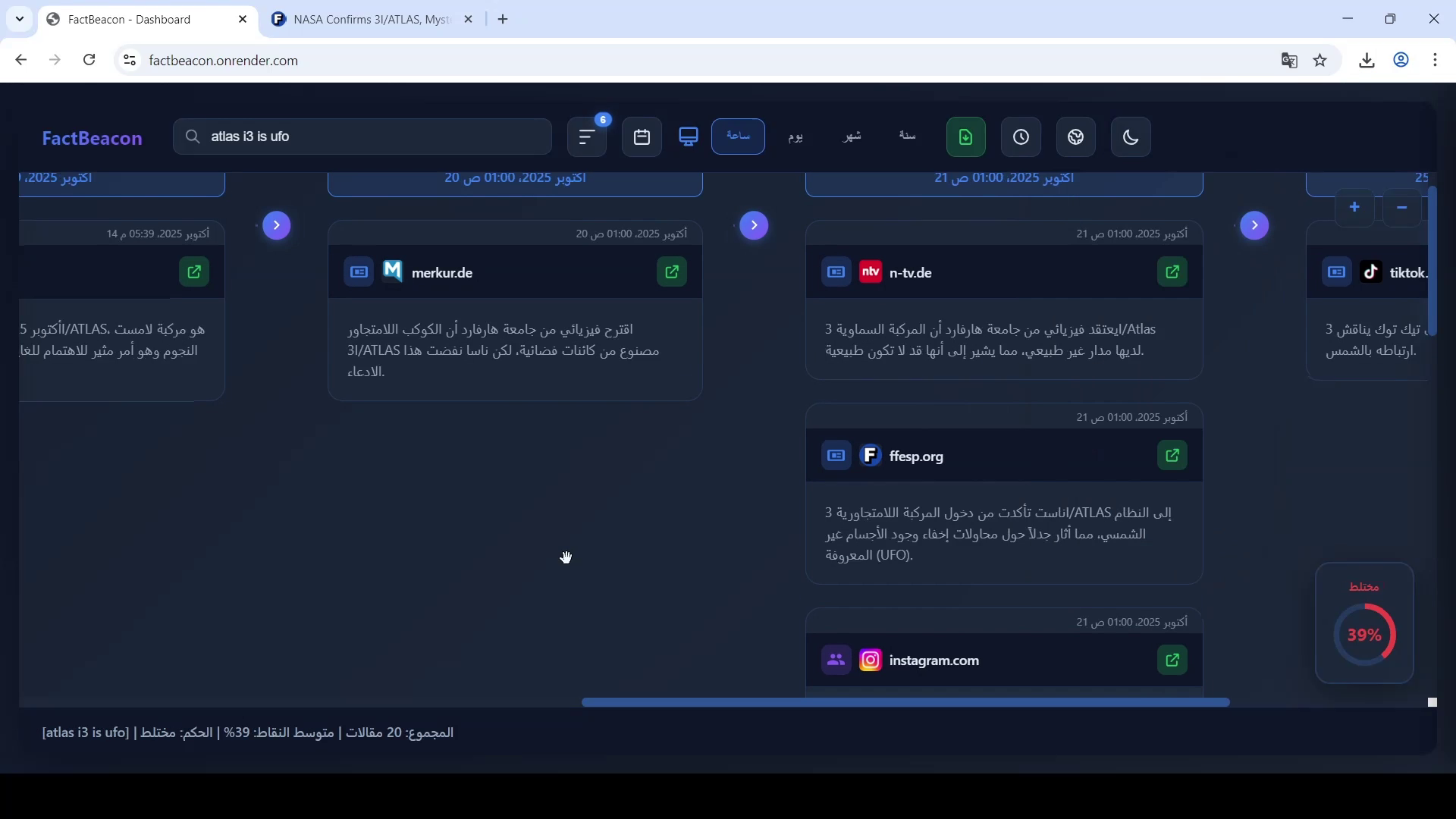Image resolution: width=1456 pixels, height=819 pixels.
Task: Expand arrow before n-tv.de column
Action: (x=754, y=225)
